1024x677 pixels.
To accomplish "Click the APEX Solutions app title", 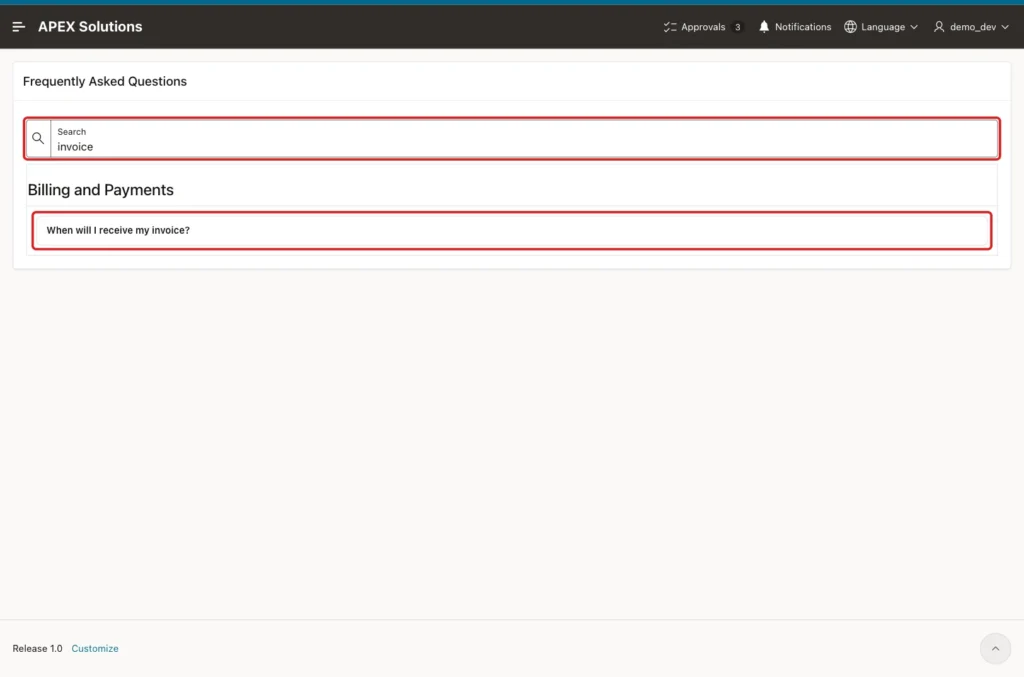I will 90,27.
